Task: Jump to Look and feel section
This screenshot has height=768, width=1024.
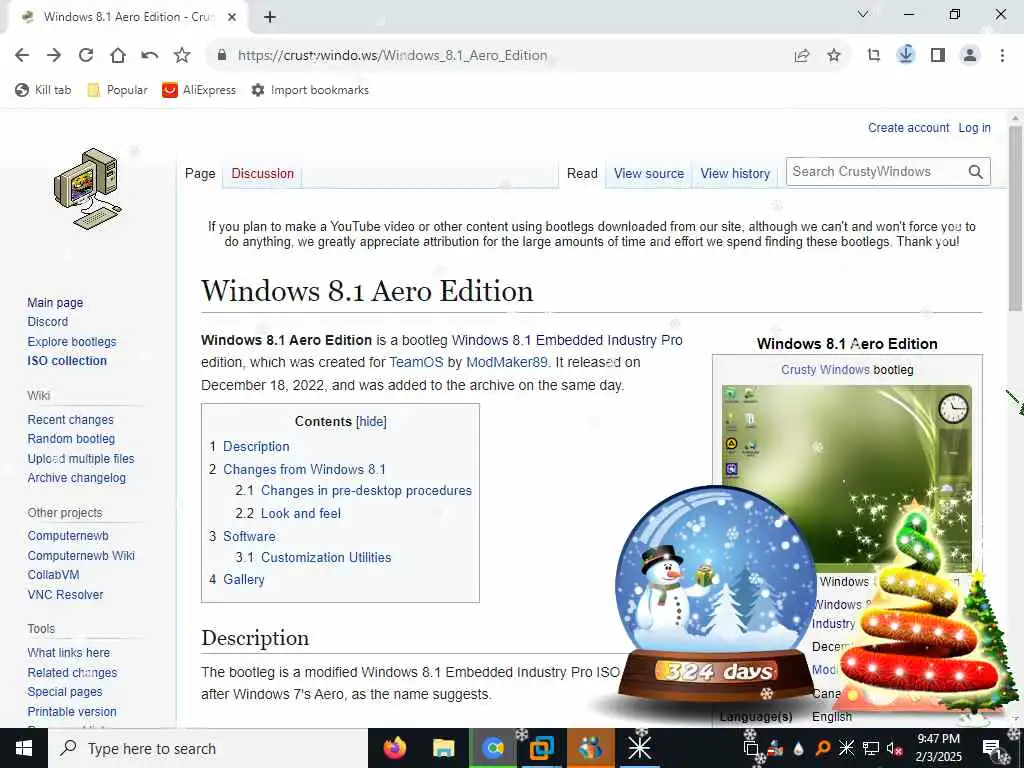Action: (x=301, y=513)
